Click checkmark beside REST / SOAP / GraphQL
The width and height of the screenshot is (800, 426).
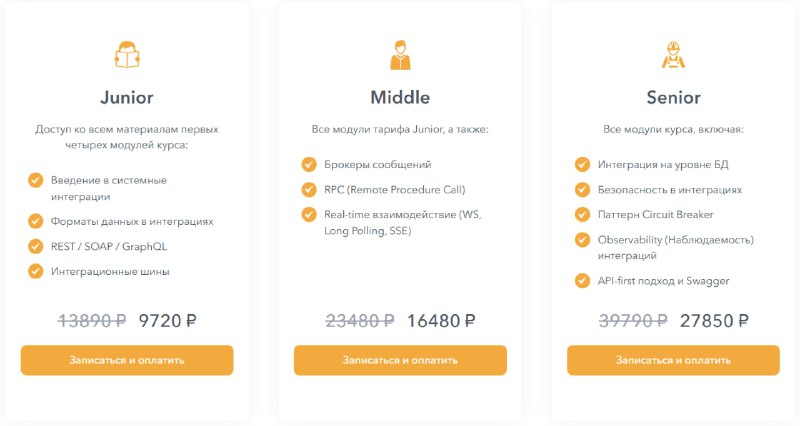[35, 246]
